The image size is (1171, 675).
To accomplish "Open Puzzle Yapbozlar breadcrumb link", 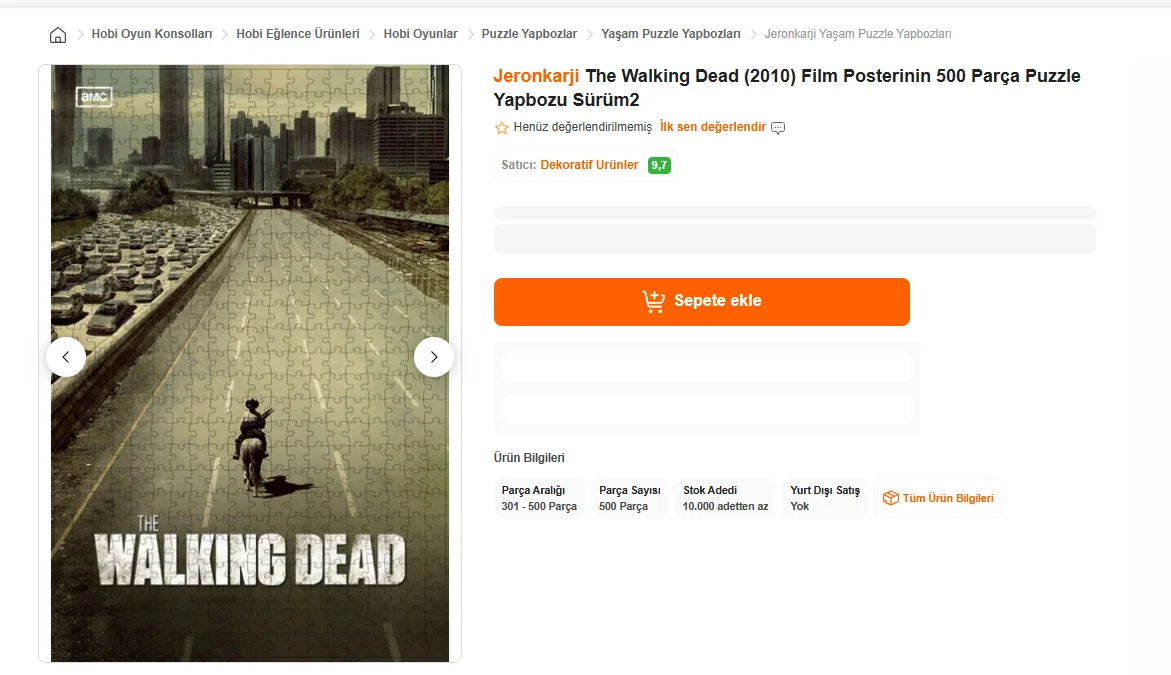I will (x=529, y=34).
